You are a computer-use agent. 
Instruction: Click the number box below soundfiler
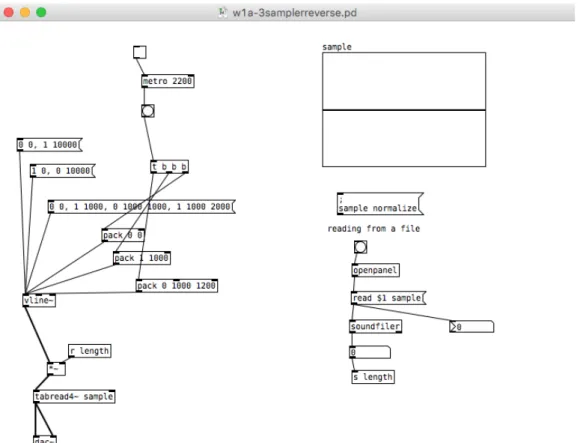(370, 352)
